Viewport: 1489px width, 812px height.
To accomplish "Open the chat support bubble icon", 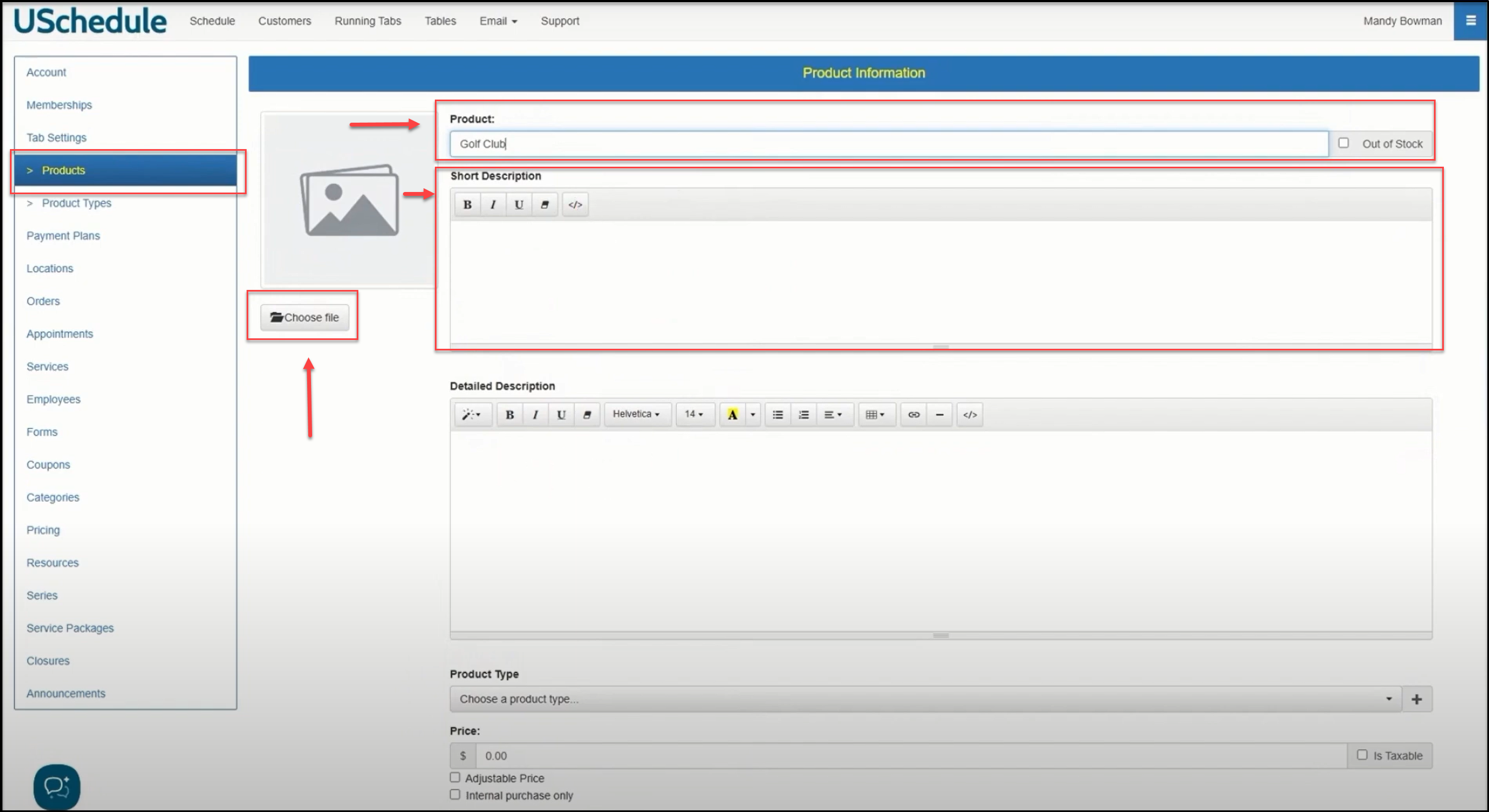I will coord(57,787).
